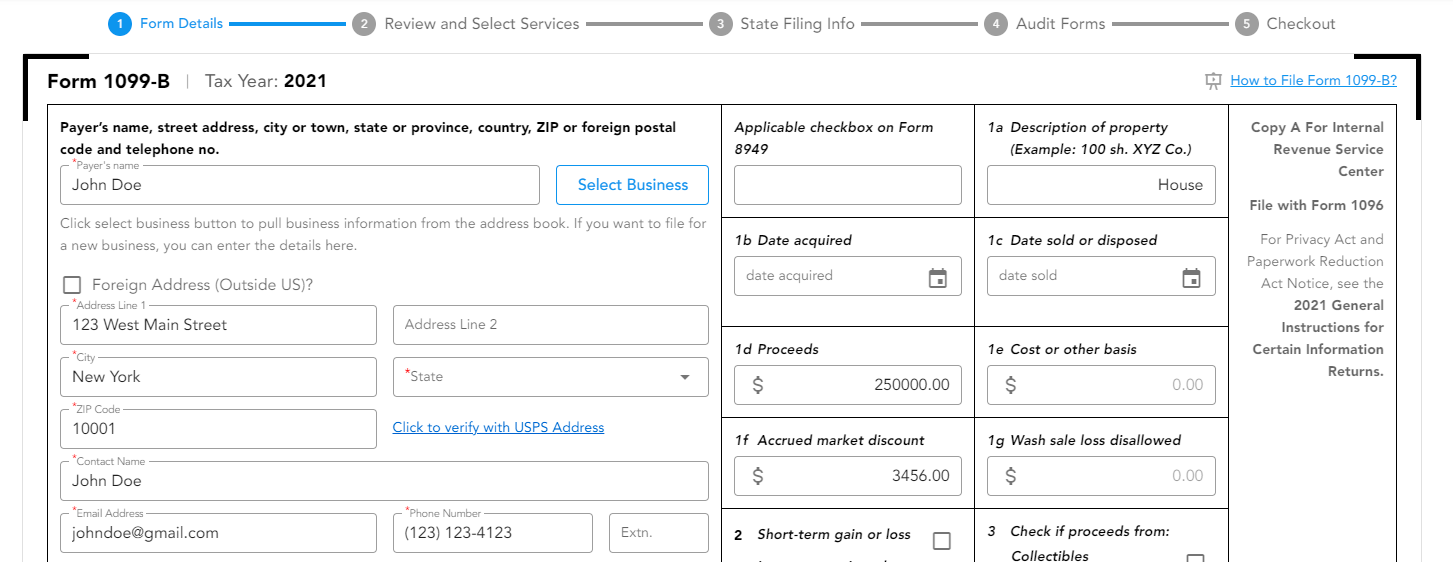This screenshot has width=1453, height=562.
Task: Click Address Line 1 input field
Action: coord(218,325)
